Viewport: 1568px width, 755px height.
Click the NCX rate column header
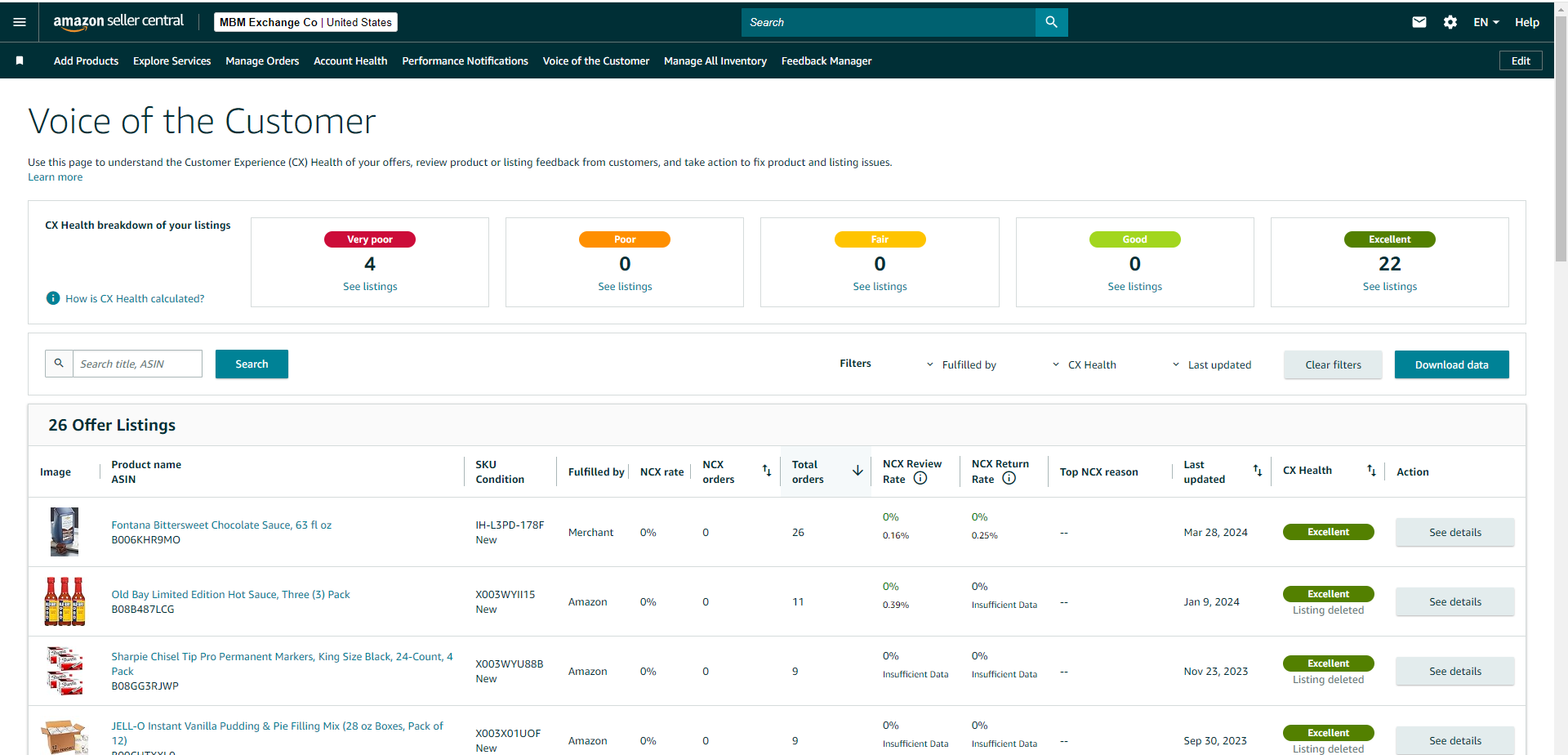point(661,471)
